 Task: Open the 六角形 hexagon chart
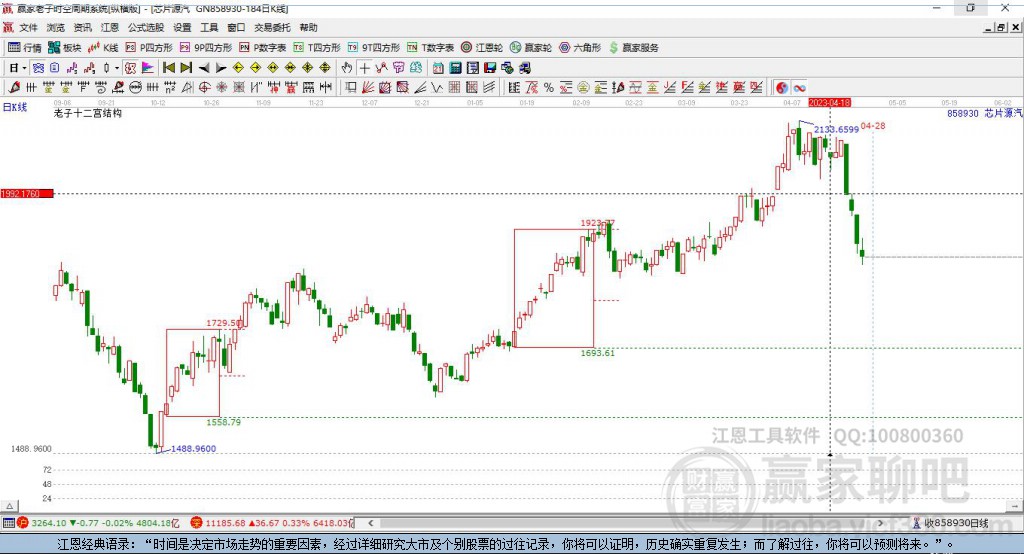point(580,48)
